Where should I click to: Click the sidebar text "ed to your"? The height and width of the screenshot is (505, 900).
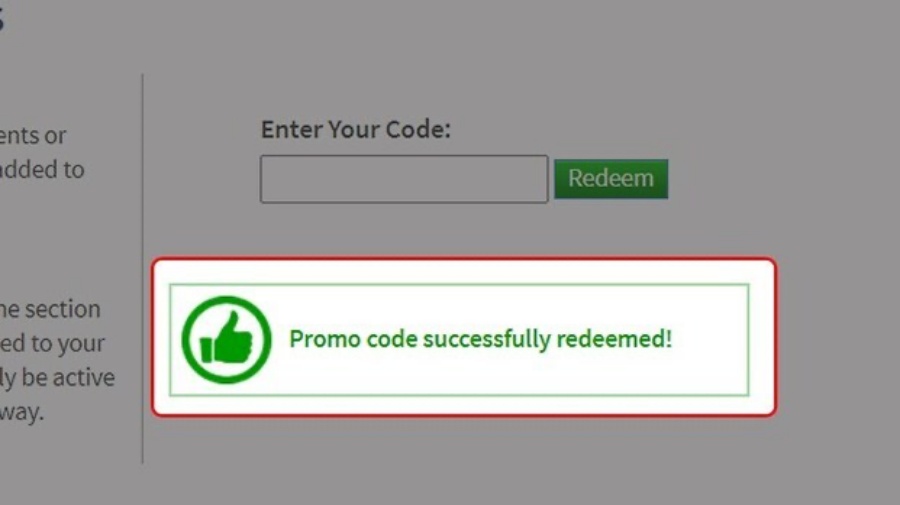pos(52,343)
